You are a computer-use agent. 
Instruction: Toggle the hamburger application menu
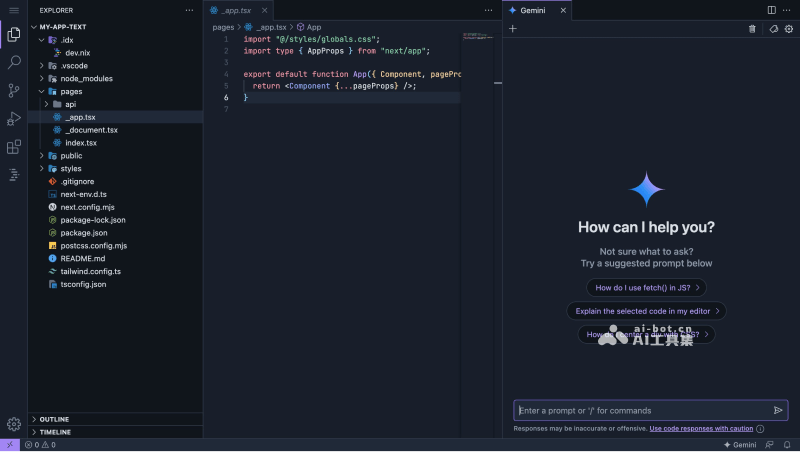[x=14, y=10]
